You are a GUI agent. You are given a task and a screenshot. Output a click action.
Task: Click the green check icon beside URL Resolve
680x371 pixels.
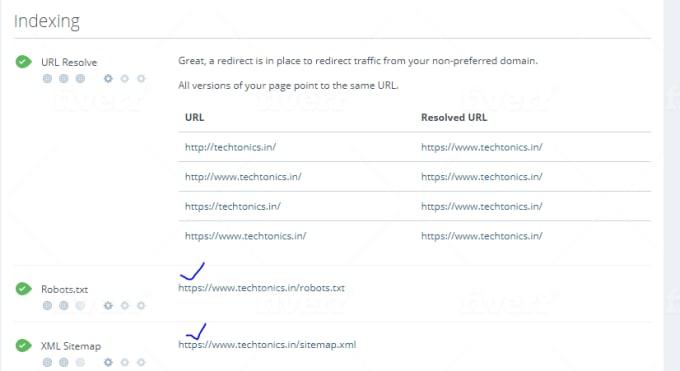point(23,62)
